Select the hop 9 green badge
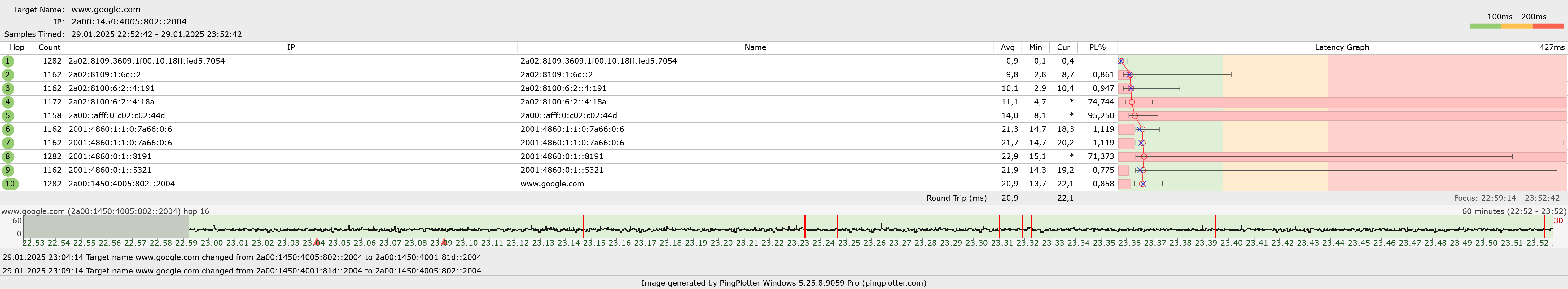 tap(8, 170)
